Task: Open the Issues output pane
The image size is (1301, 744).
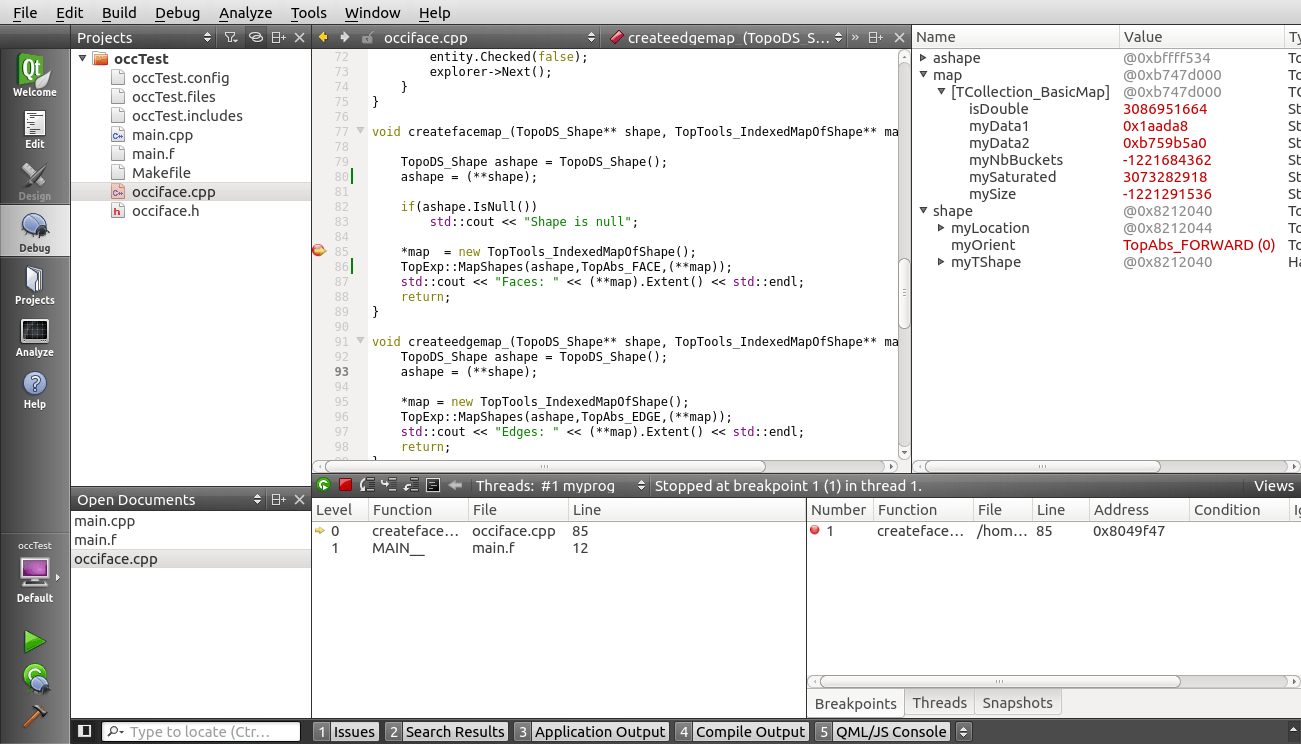Action: click(x=346, y=732)
